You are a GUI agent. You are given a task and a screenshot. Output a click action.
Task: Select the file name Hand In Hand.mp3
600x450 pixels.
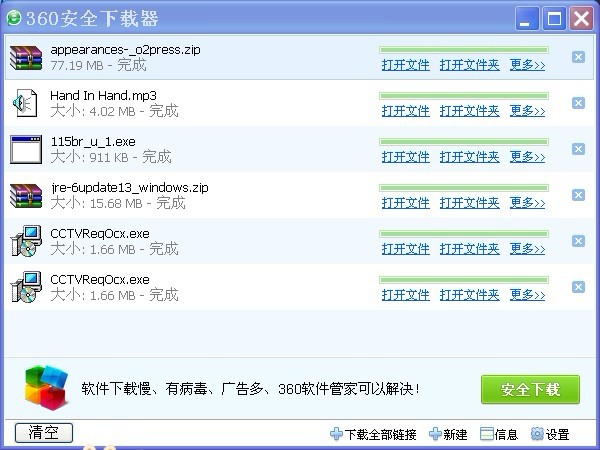[103, 95]
